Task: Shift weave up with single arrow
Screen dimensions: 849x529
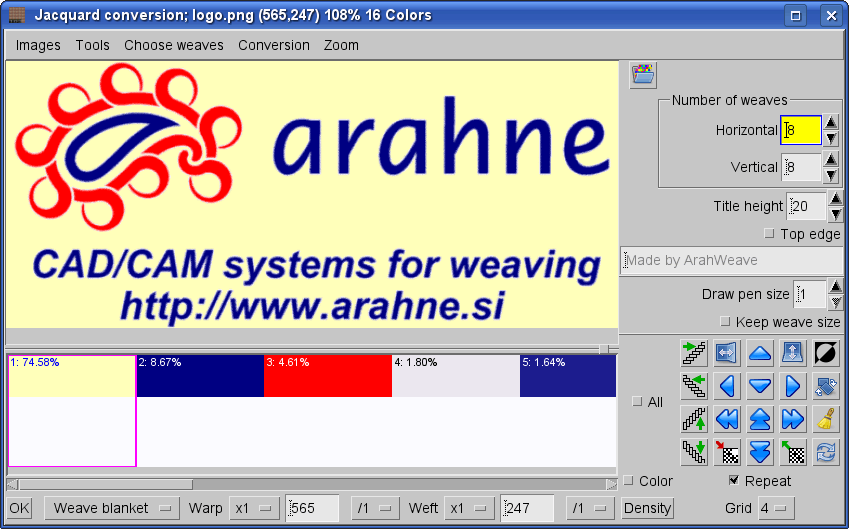Action: 760,354
